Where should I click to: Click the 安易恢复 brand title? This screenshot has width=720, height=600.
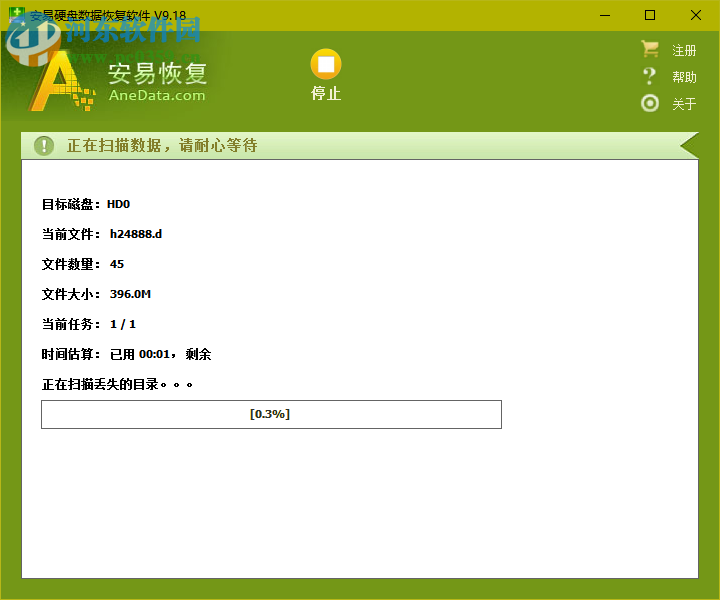158,73
